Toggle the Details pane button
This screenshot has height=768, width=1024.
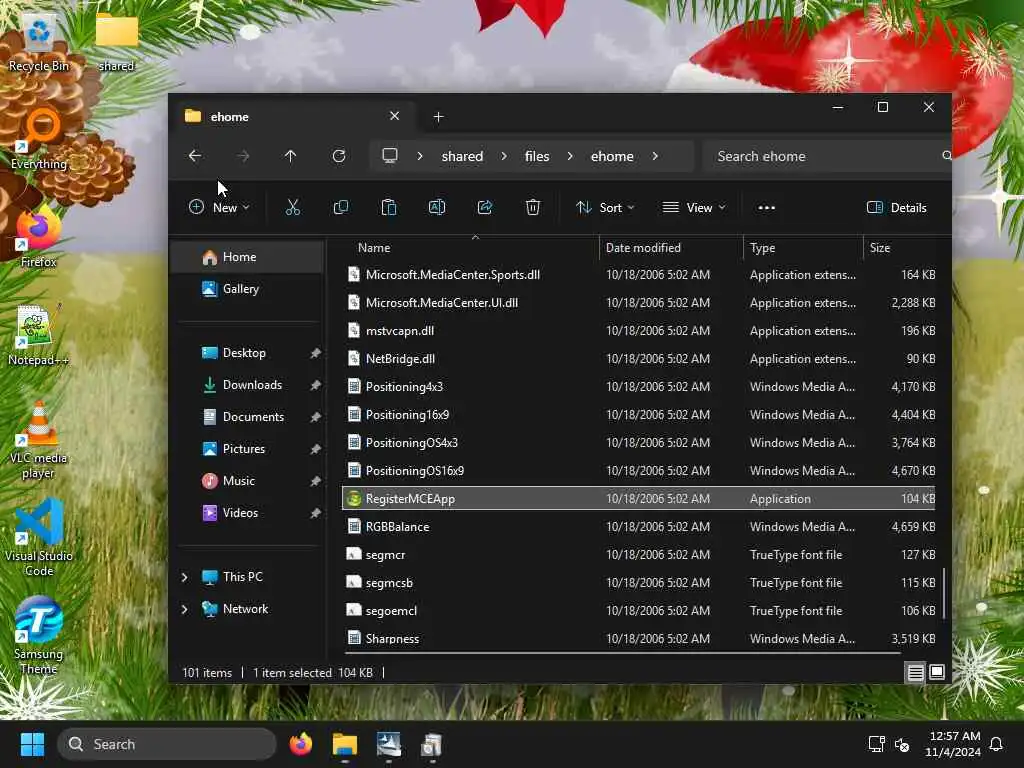[x=897, y=208]
